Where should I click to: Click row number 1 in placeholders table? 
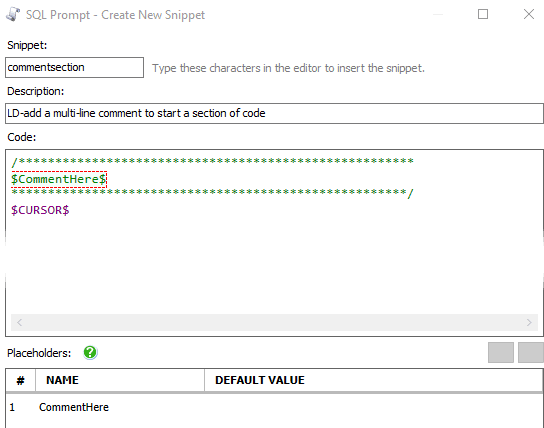(x=12, y=407)
